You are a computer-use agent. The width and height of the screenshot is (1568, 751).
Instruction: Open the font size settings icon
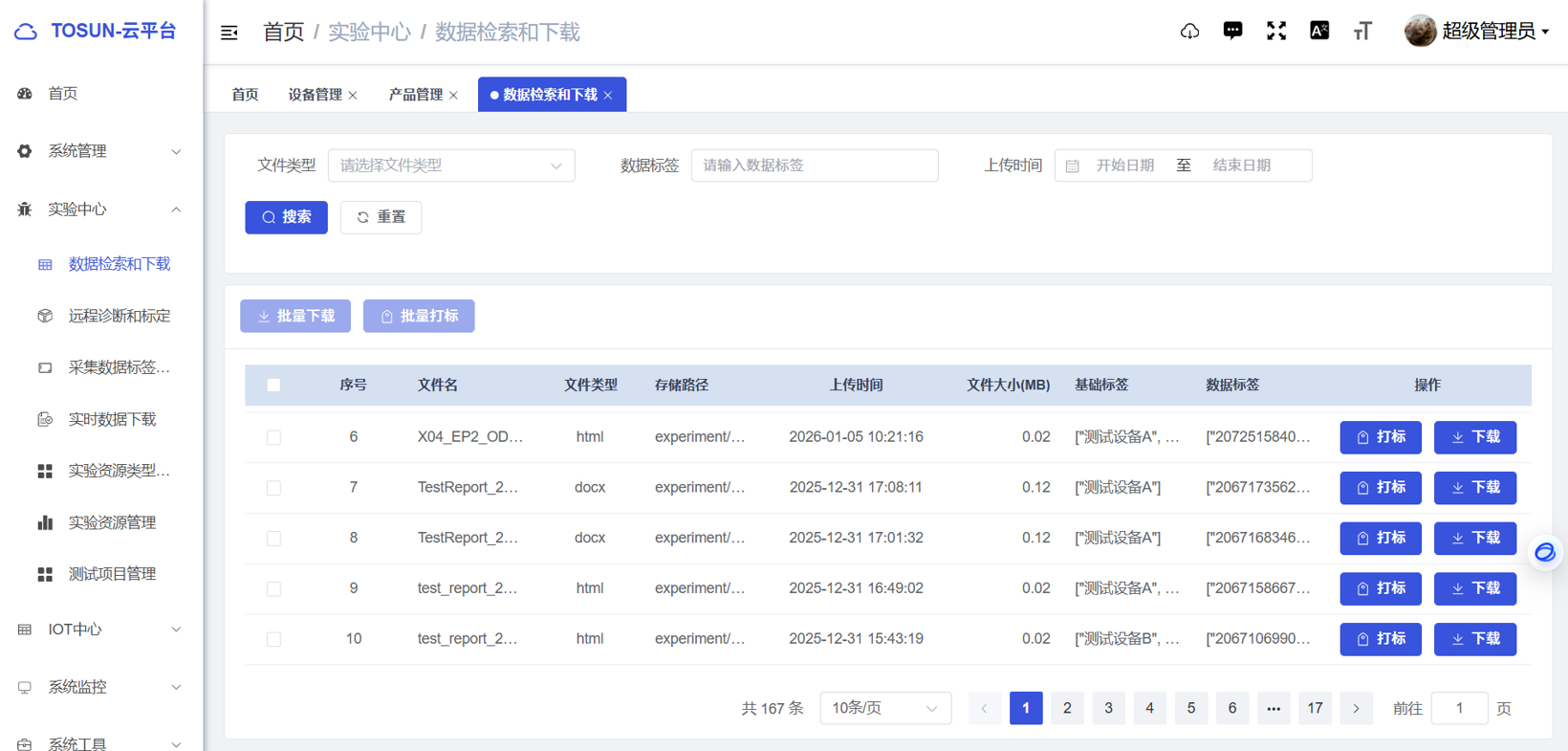1362,32
